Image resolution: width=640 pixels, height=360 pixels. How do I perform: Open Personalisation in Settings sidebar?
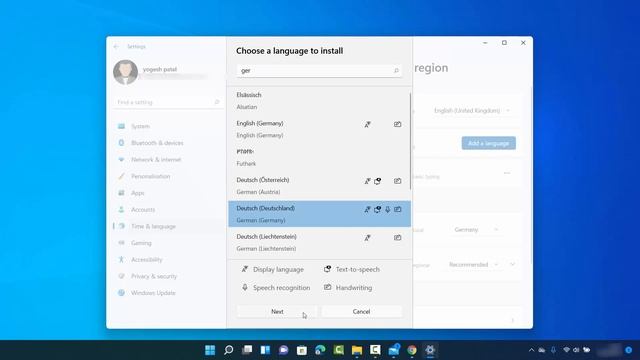coord(167,176)
